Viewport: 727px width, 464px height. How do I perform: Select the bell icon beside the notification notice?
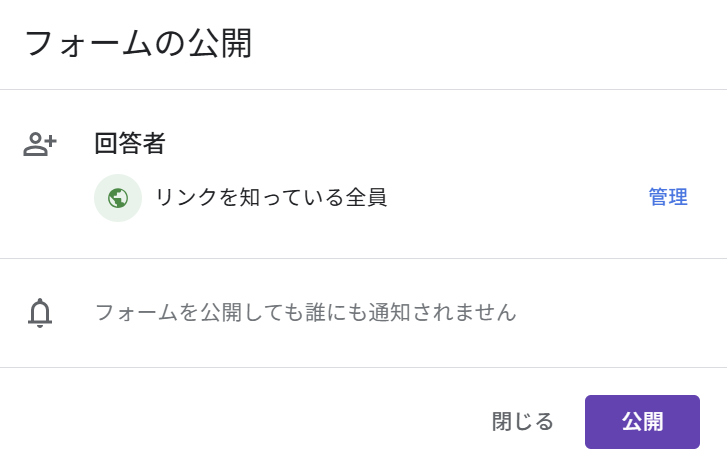point(40,313)
